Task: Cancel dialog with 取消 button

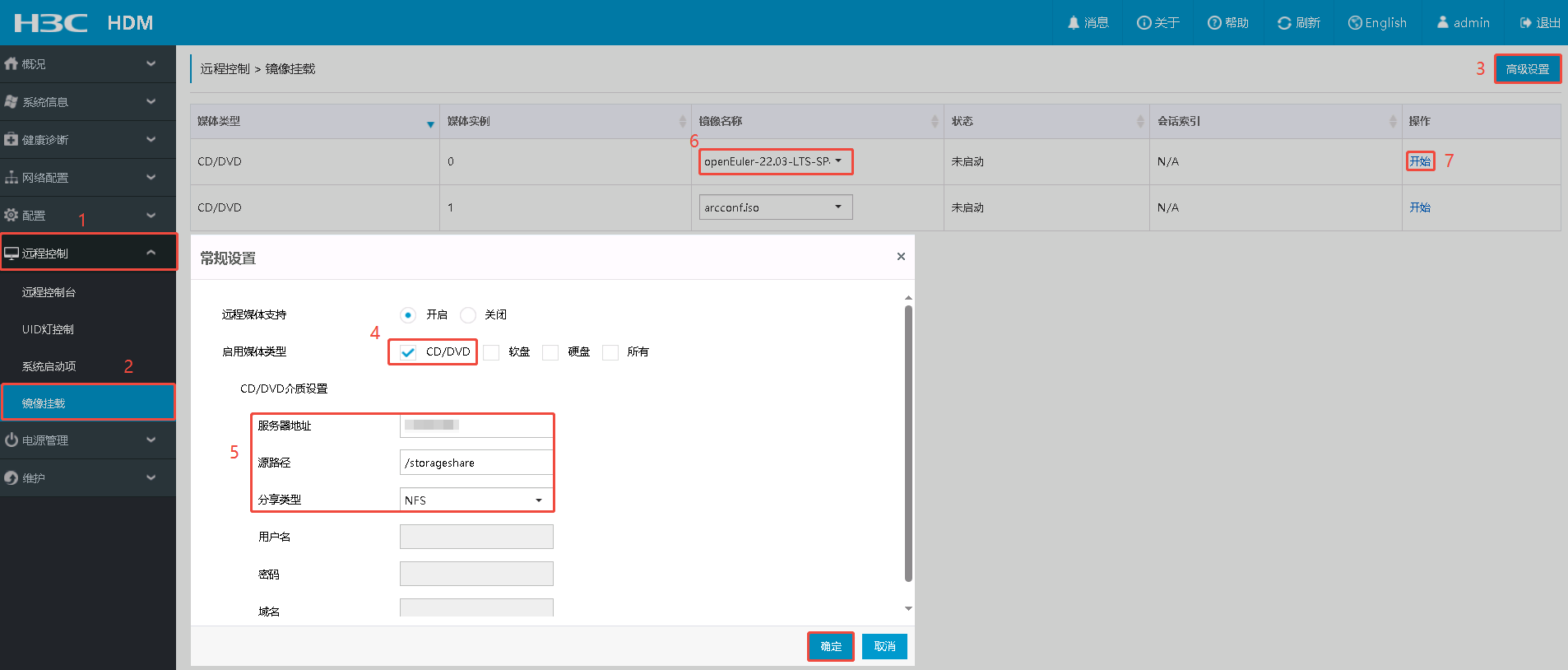Action: click(x=884, y=647)
